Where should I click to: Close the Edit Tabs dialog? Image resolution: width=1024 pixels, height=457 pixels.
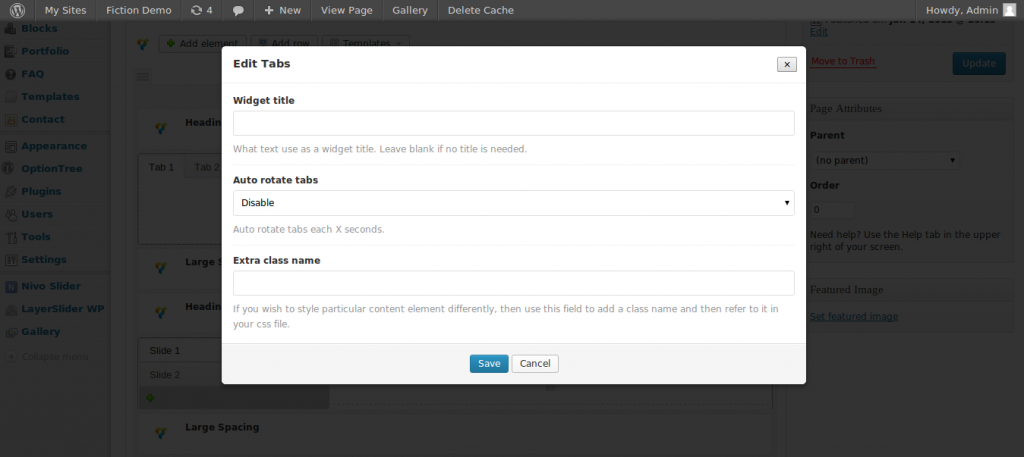pos(787,64)
